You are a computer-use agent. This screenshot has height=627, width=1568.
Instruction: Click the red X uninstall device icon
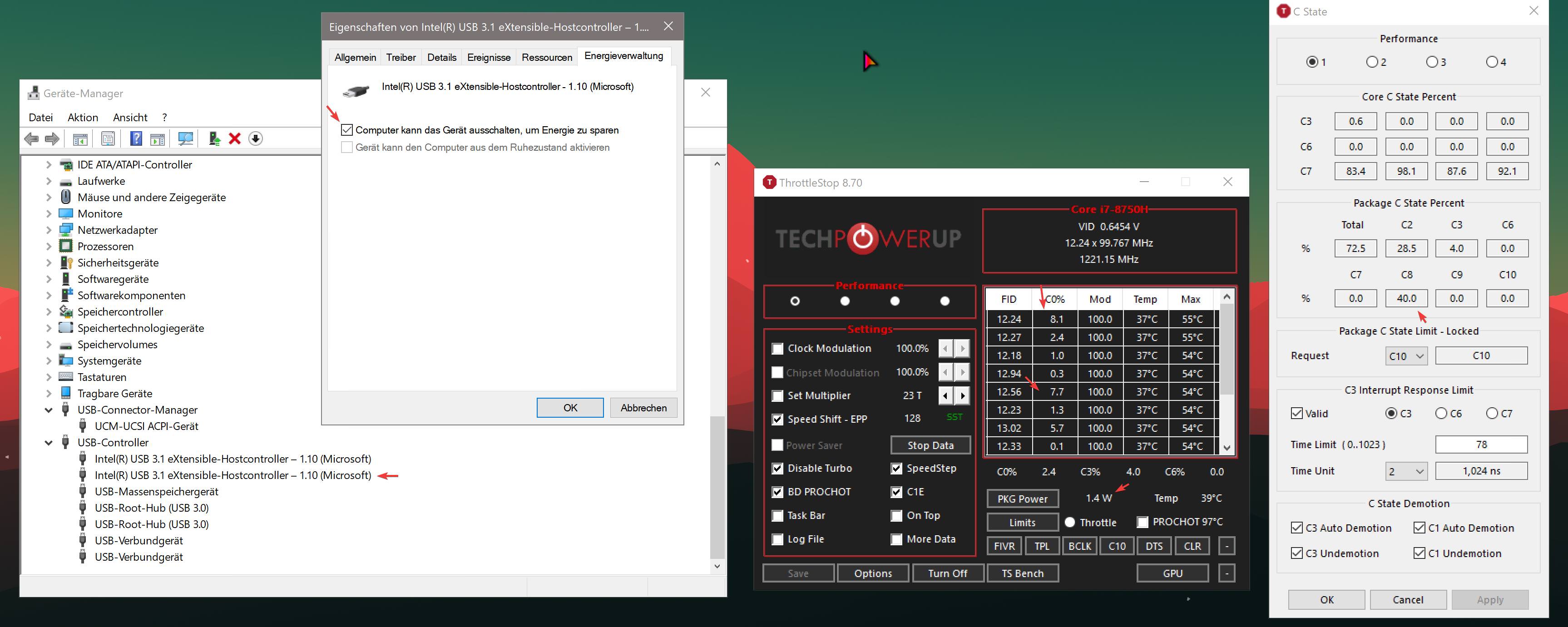[235, 139]
